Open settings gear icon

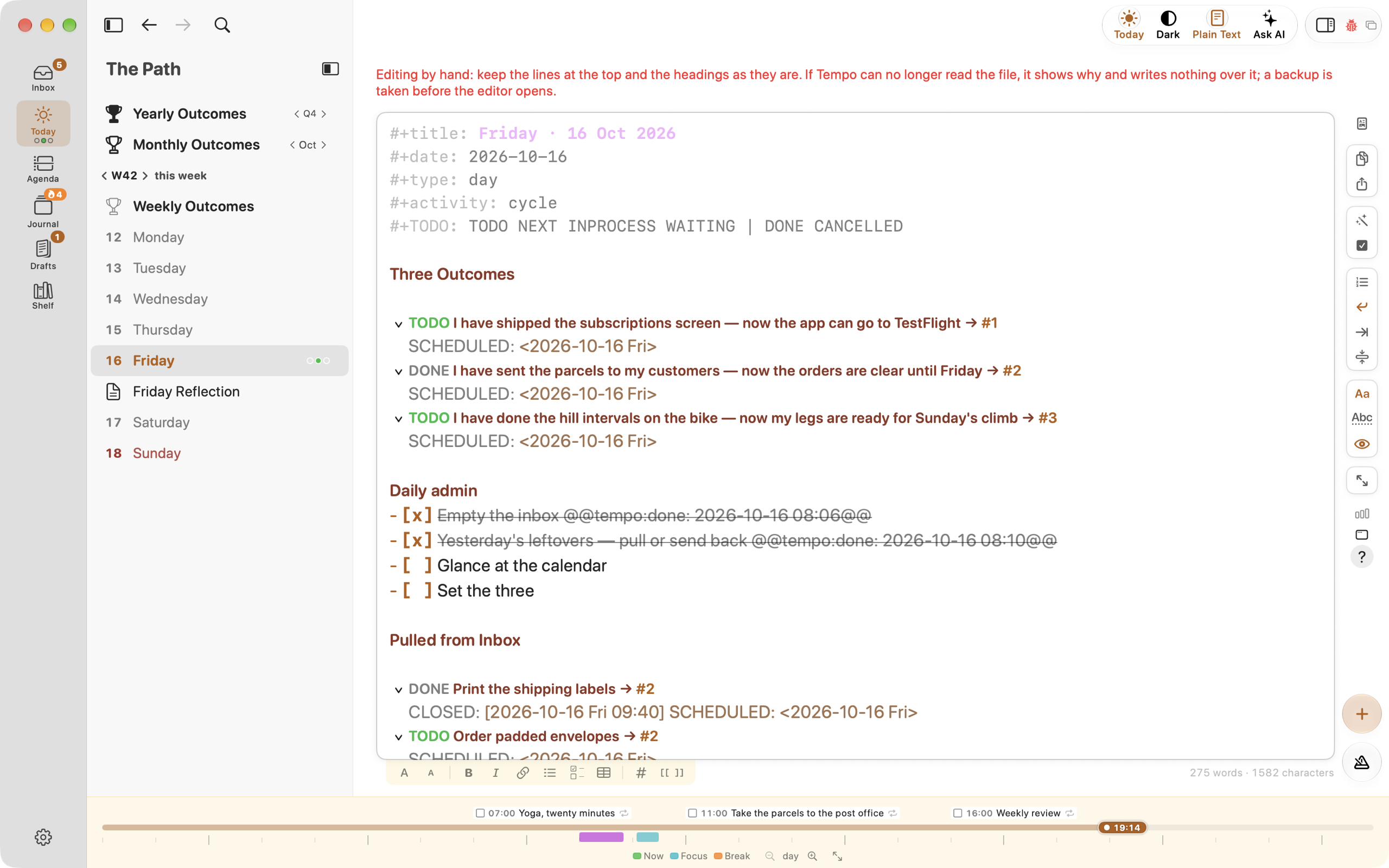tap(43, 837)
